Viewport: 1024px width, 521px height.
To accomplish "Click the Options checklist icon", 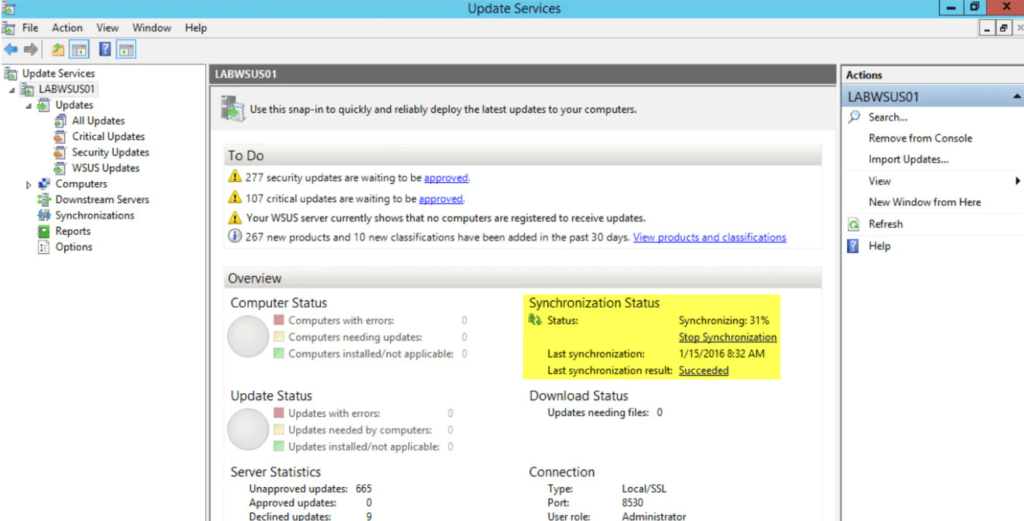I will (44, 247).
